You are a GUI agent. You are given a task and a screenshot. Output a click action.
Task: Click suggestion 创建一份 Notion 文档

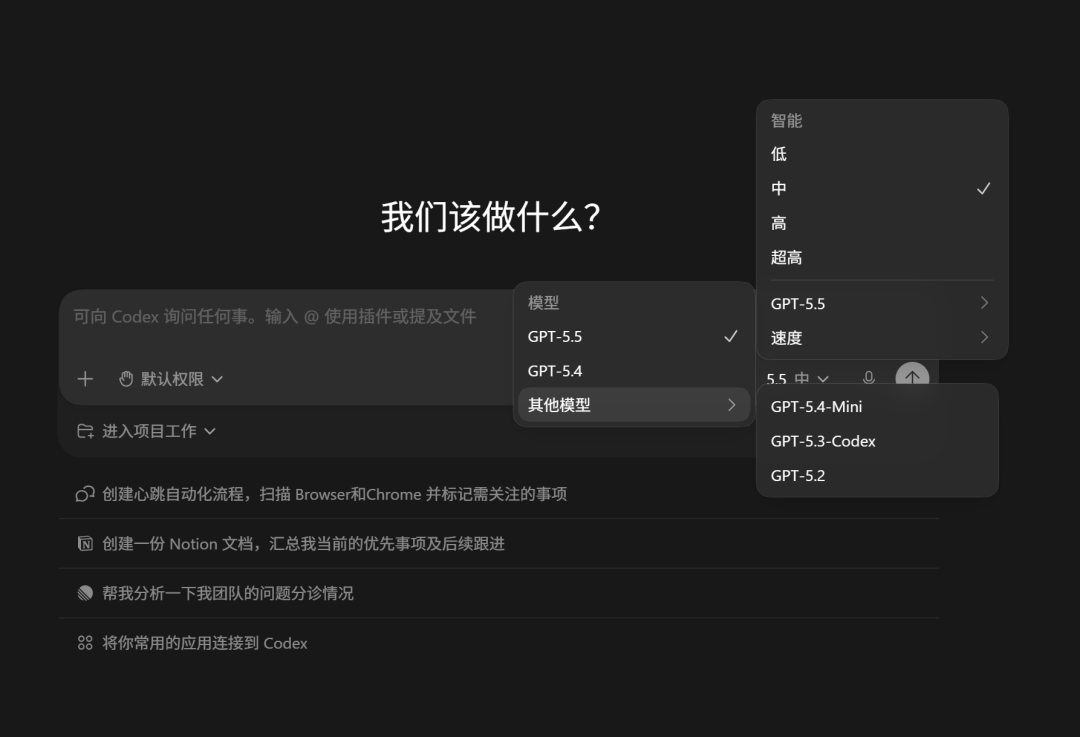(499, 543)
